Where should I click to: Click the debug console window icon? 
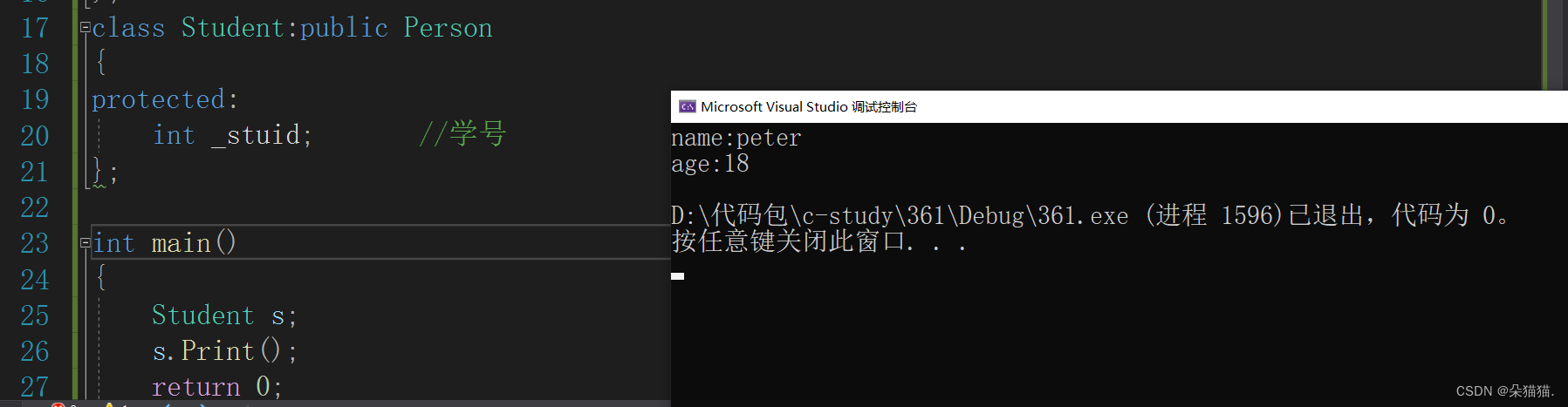[x=687, y=106]
